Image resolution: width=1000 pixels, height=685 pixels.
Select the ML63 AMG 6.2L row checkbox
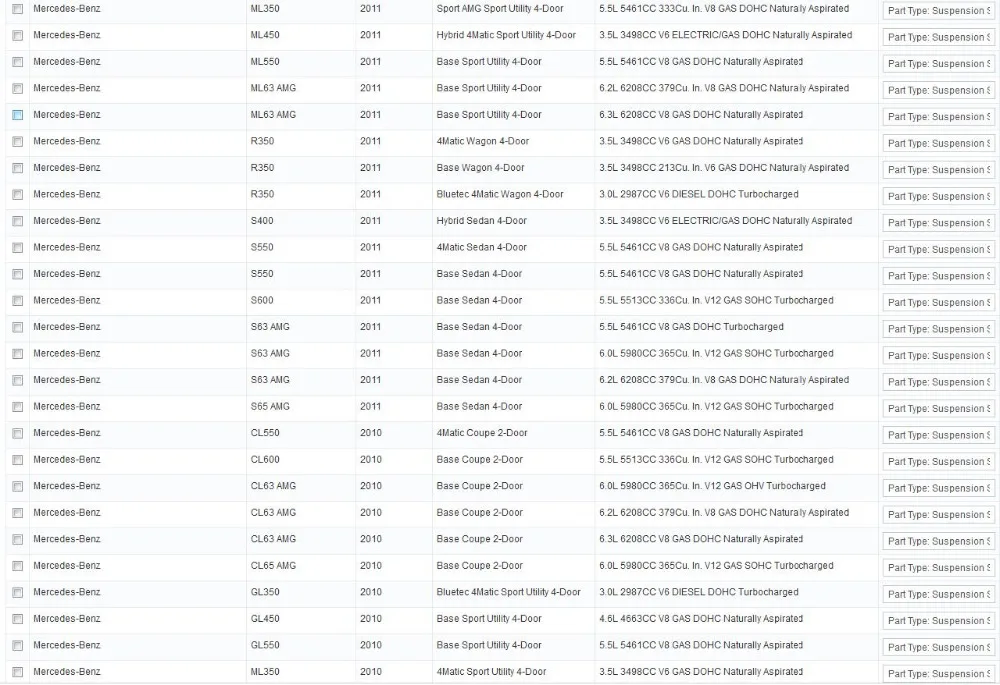(x=17, y=89)
